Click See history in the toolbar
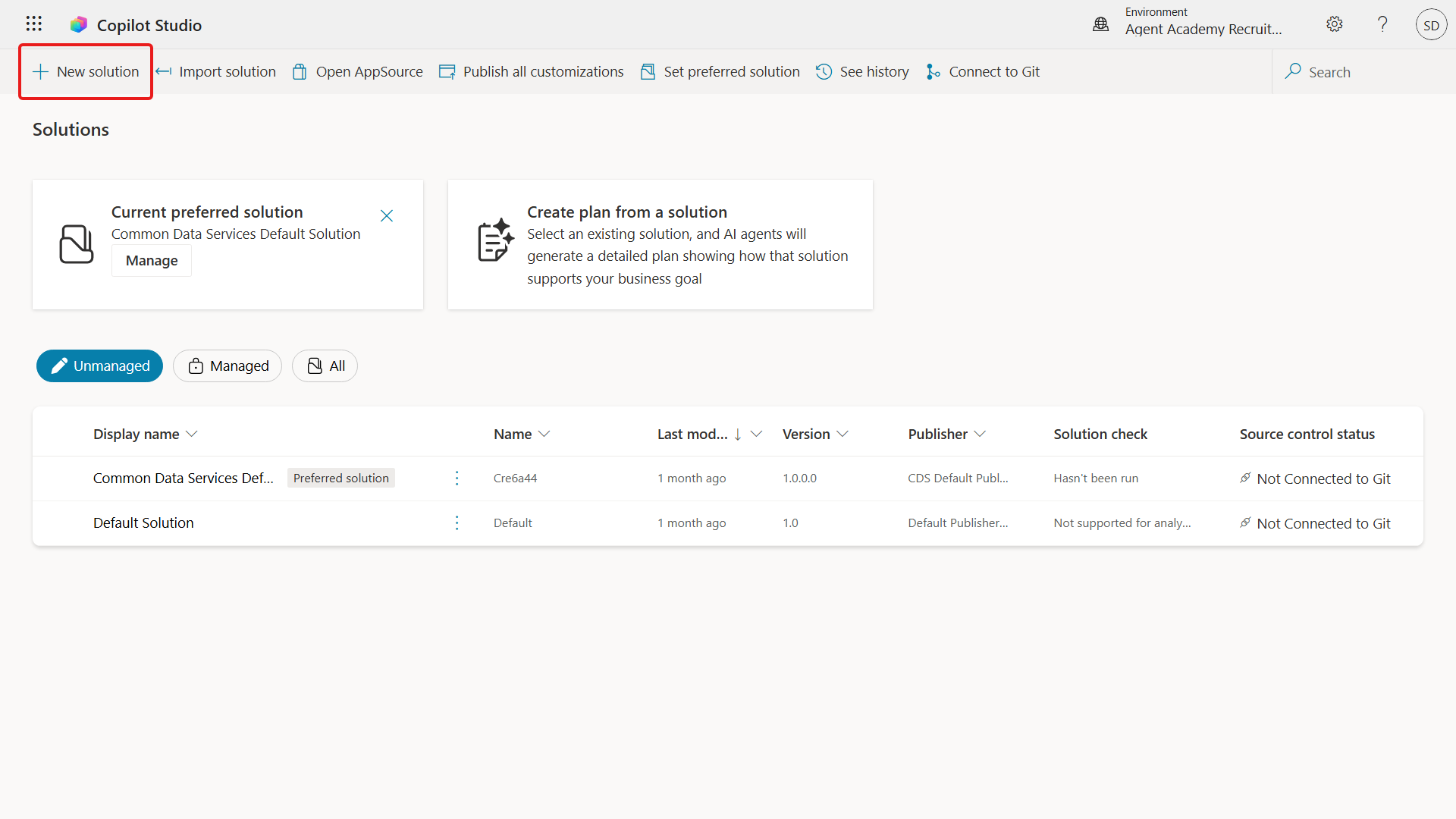The image size is (1456, 819). [863, 71]
